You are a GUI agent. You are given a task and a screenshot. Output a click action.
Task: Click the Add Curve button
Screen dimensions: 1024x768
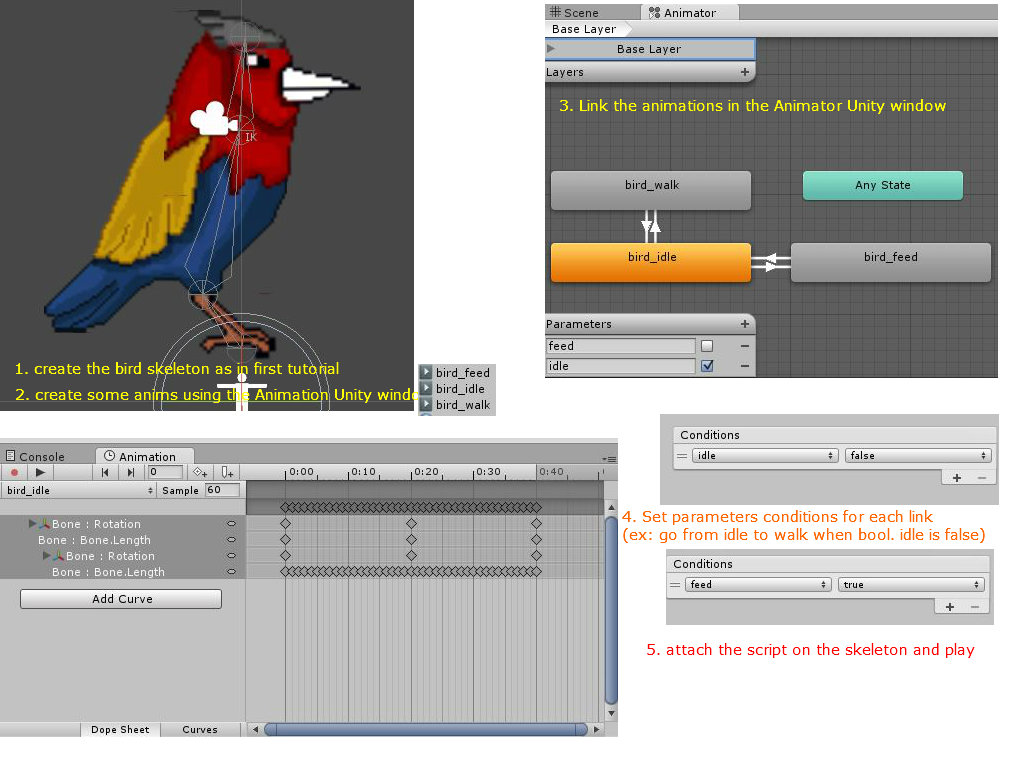tap(120, 598)
